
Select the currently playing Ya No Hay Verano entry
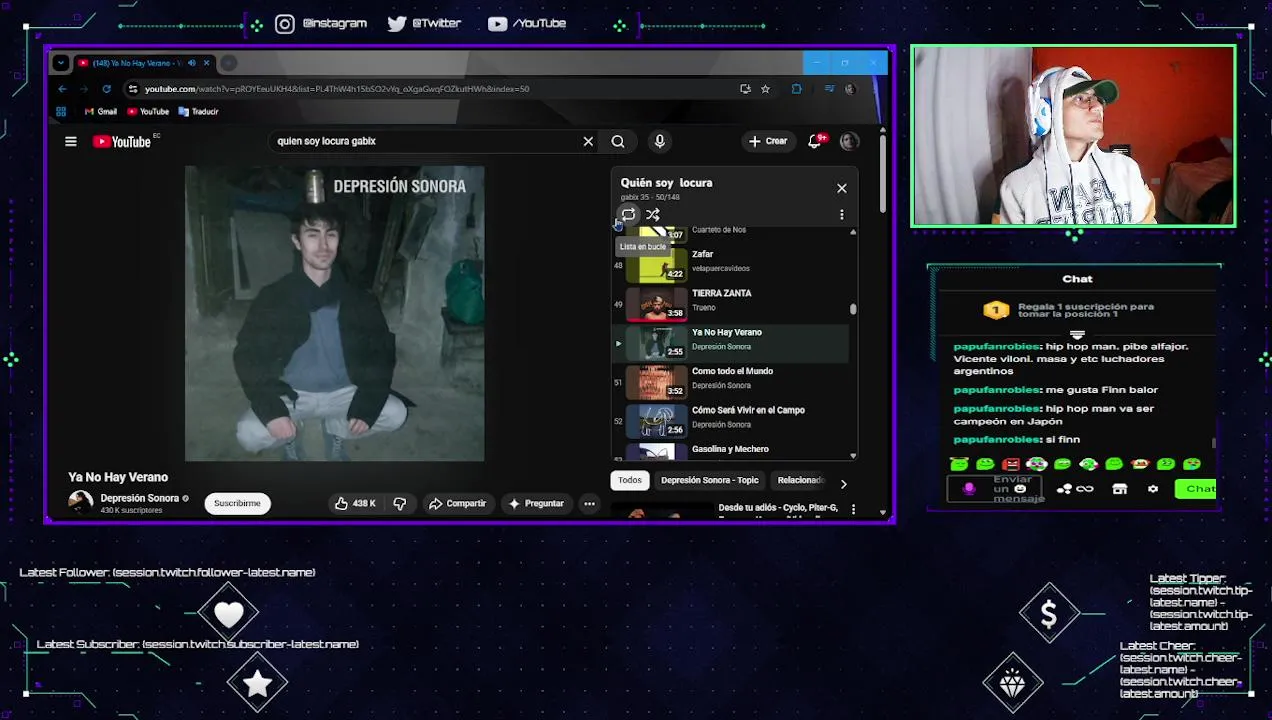[732, 342]
